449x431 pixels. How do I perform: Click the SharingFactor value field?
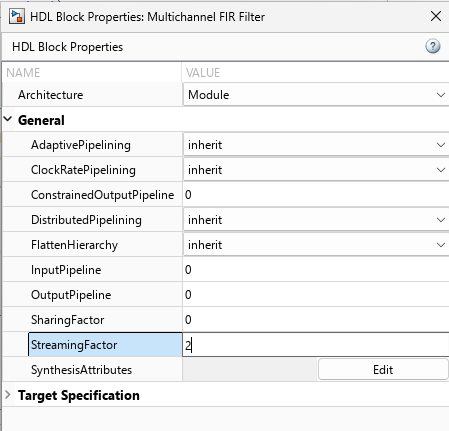tap(316, 320)
